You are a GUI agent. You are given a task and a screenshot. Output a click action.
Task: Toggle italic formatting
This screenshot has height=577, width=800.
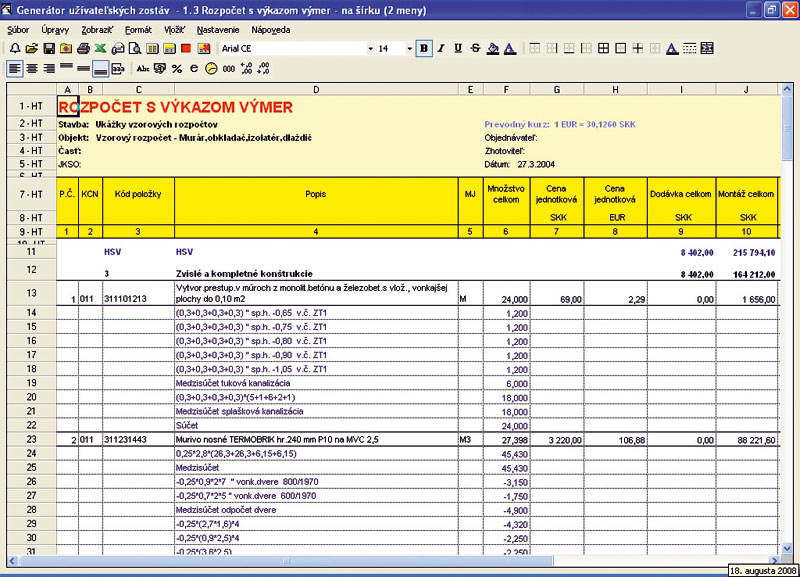pyautogui.click(x=441, y=48)
